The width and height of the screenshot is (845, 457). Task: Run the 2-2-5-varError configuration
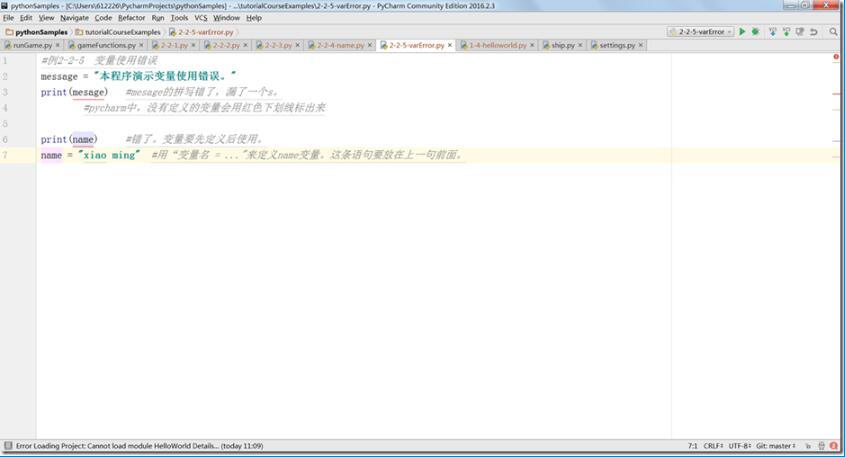point(742,32)
